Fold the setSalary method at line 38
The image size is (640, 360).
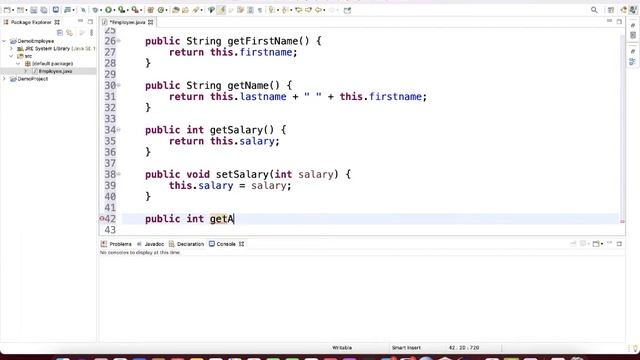[119, 174]
